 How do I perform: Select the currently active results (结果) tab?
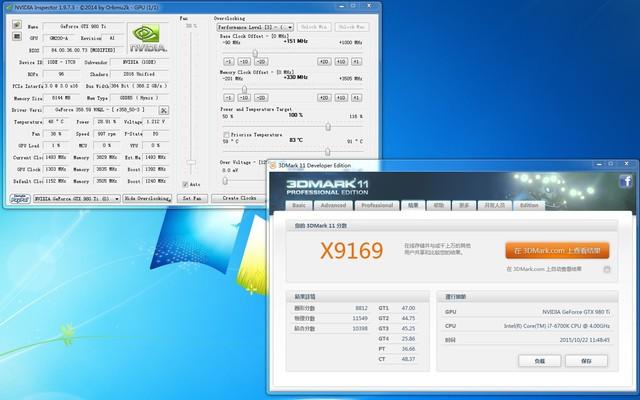413,205
